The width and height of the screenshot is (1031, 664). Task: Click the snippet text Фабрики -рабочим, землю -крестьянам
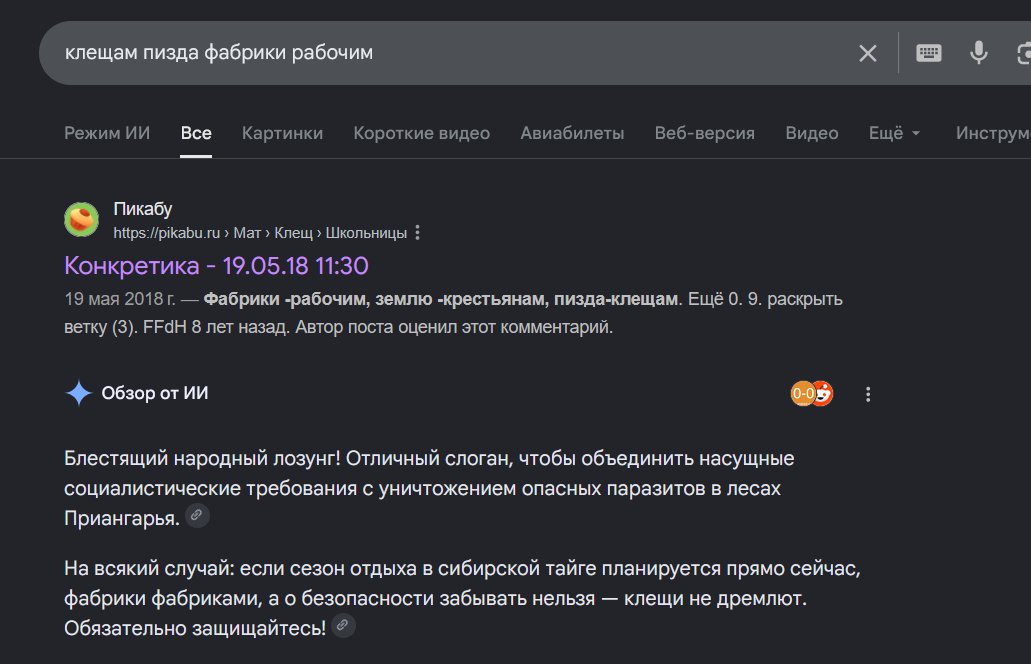tap(376, 299)
